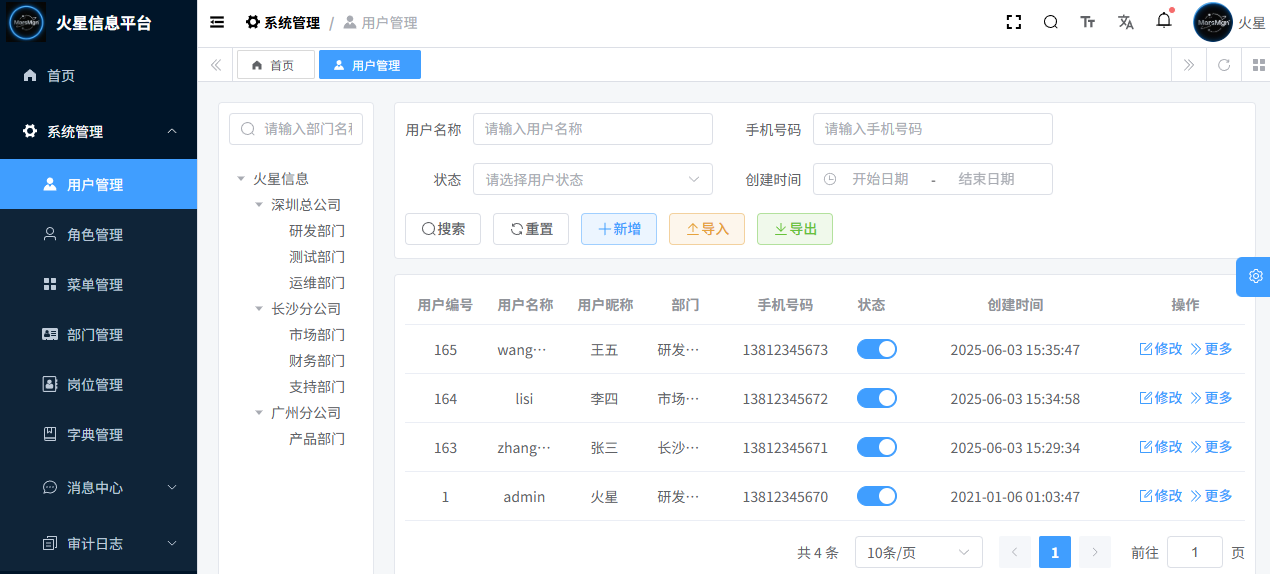Open 角色管理 in the sidebar
Screen dimensions: 1270x574
tap(98, 234)
